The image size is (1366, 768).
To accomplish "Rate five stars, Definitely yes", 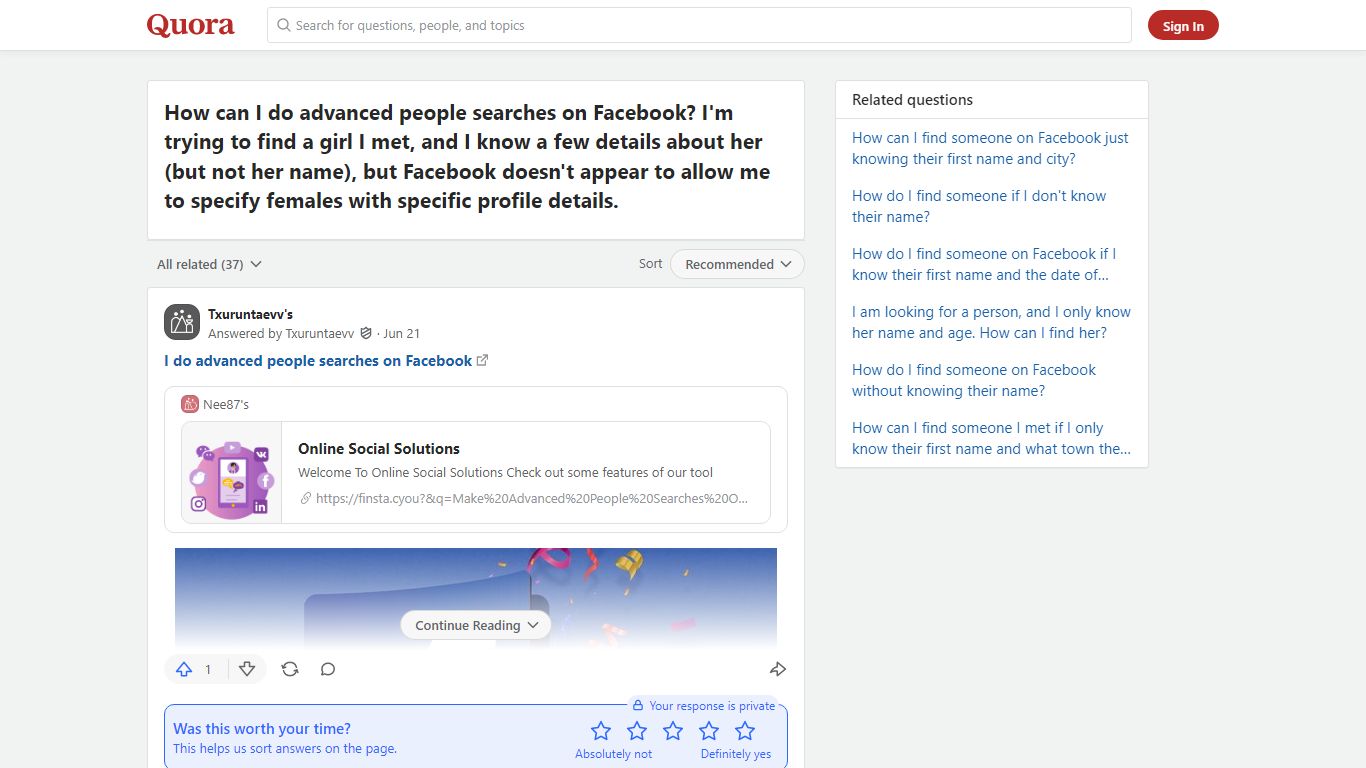I will pyautogui.click(x=745, y=731).
